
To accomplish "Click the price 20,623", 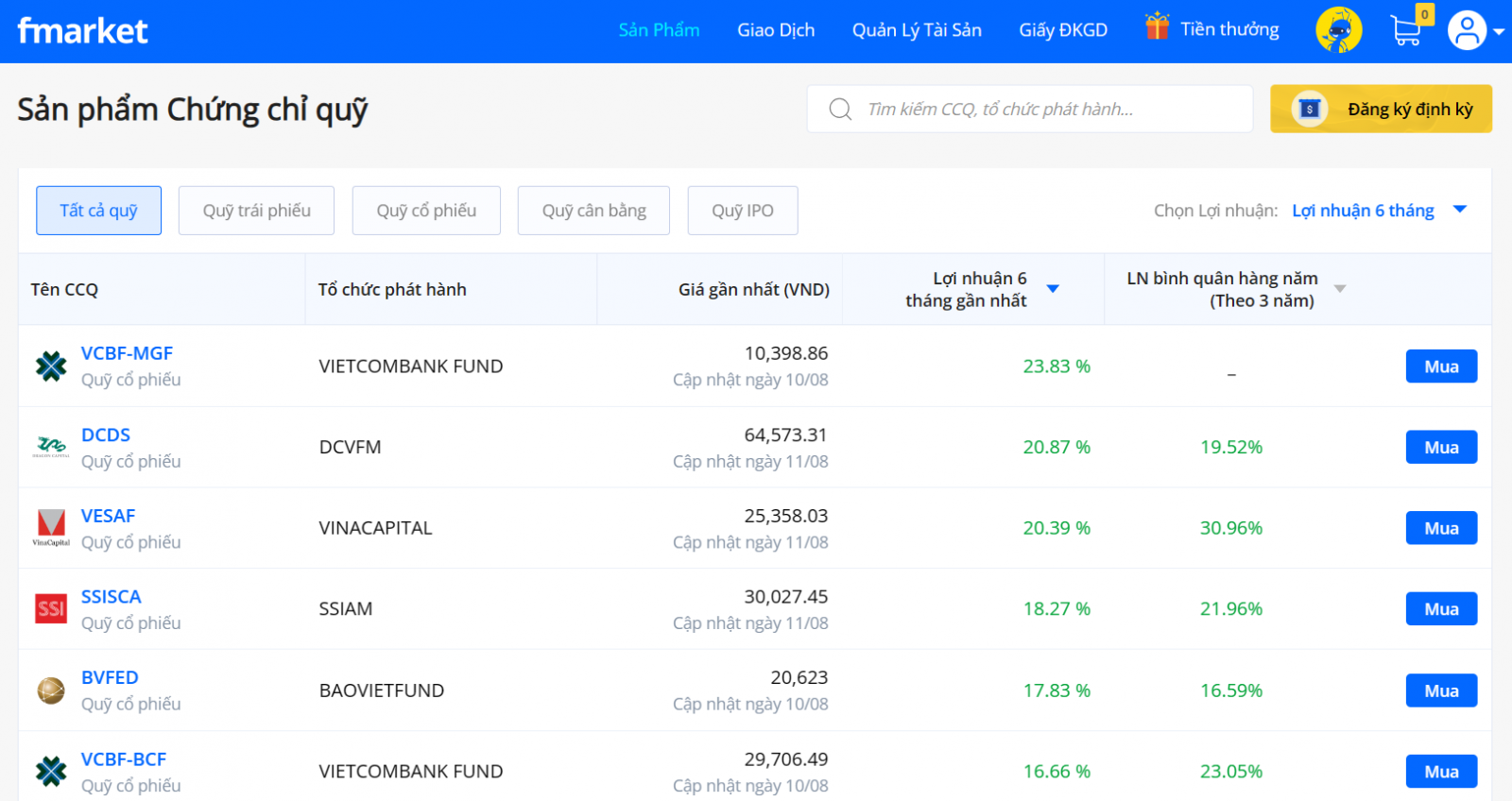I will [x=799, y=678].
